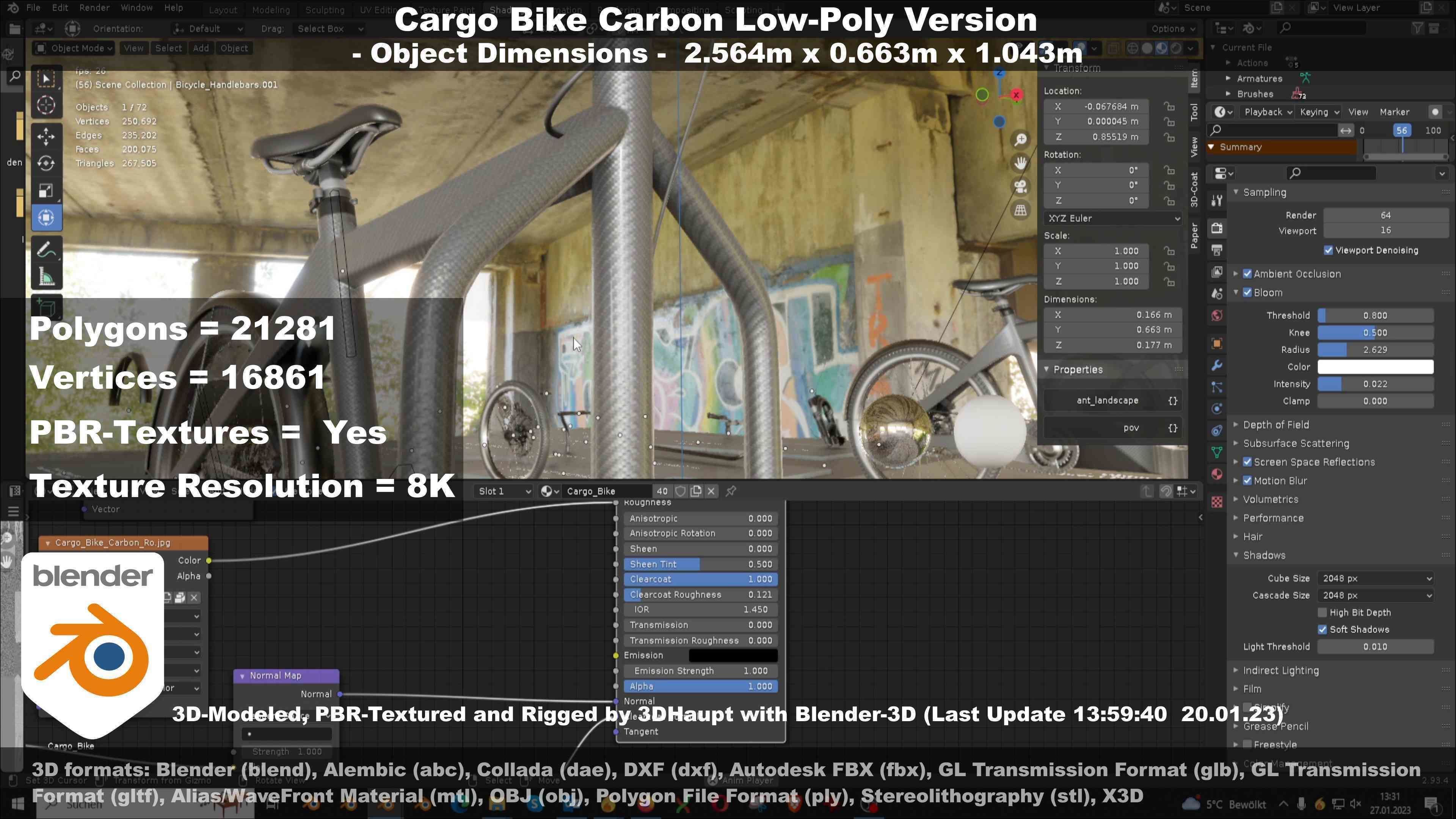Image resolution: width=1456 pixels, height=819 pixels.
Task: Unlink the Cargo_Bike material with X
Action: pos(712,491)
